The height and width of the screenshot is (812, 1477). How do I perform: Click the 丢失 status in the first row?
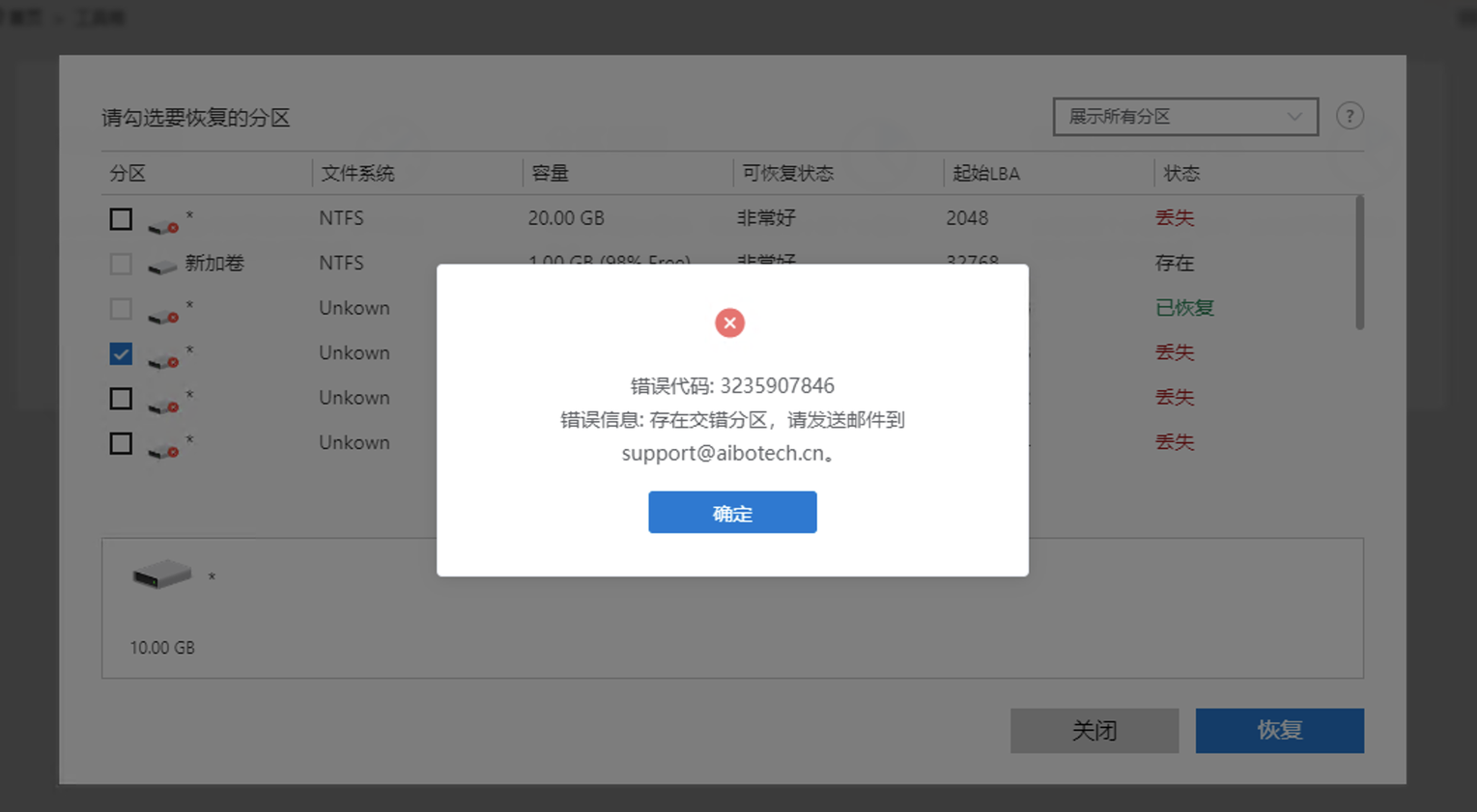(1175, 218)
